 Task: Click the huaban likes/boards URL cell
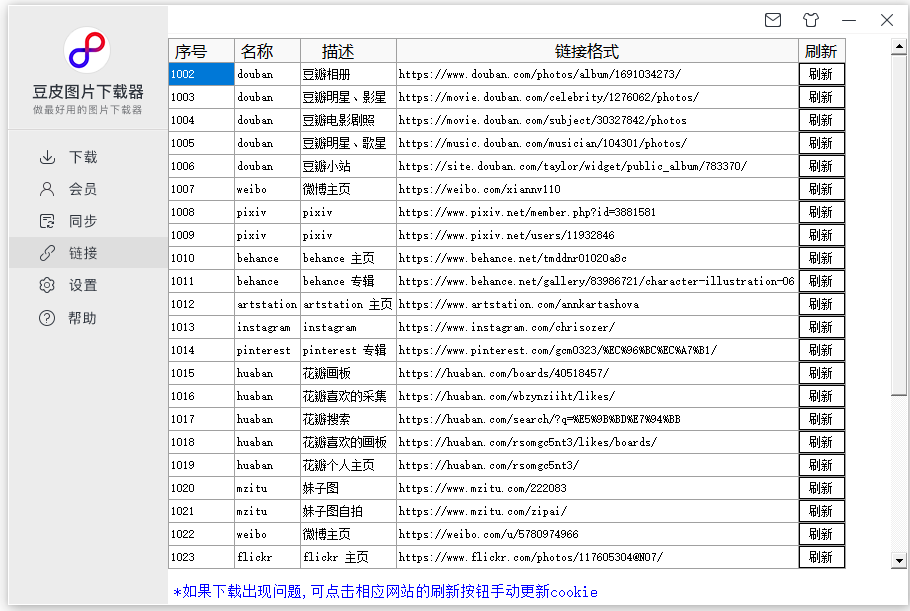click(597, 442)
